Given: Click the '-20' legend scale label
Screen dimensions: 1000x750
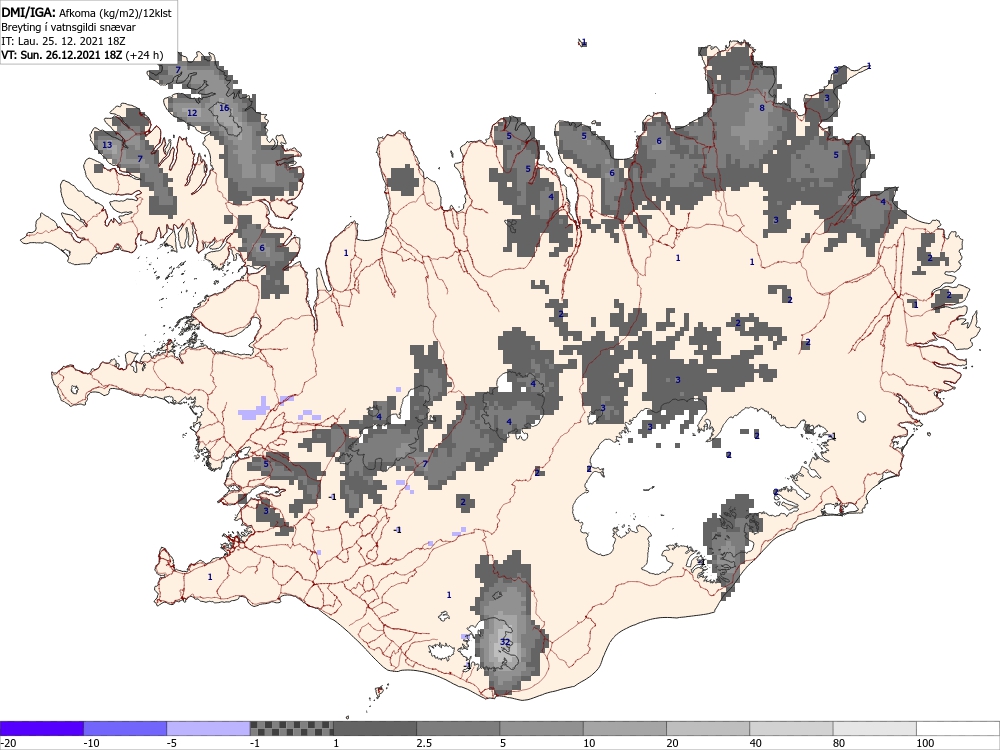Looking at the screenshot, I should tap(8, 743).
